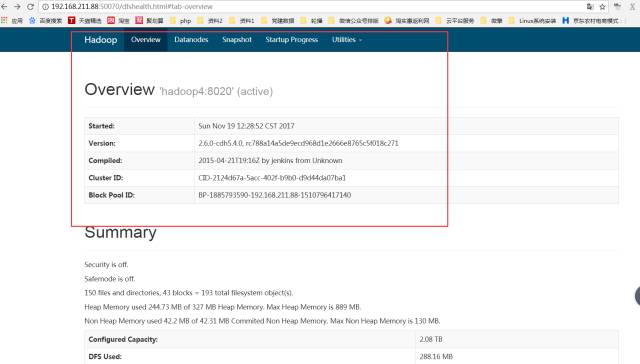Open the Juhuasuan bookmark icon
Image resolution: width=640 pixels, height=364 pixels.
click(x=139, y=20)
